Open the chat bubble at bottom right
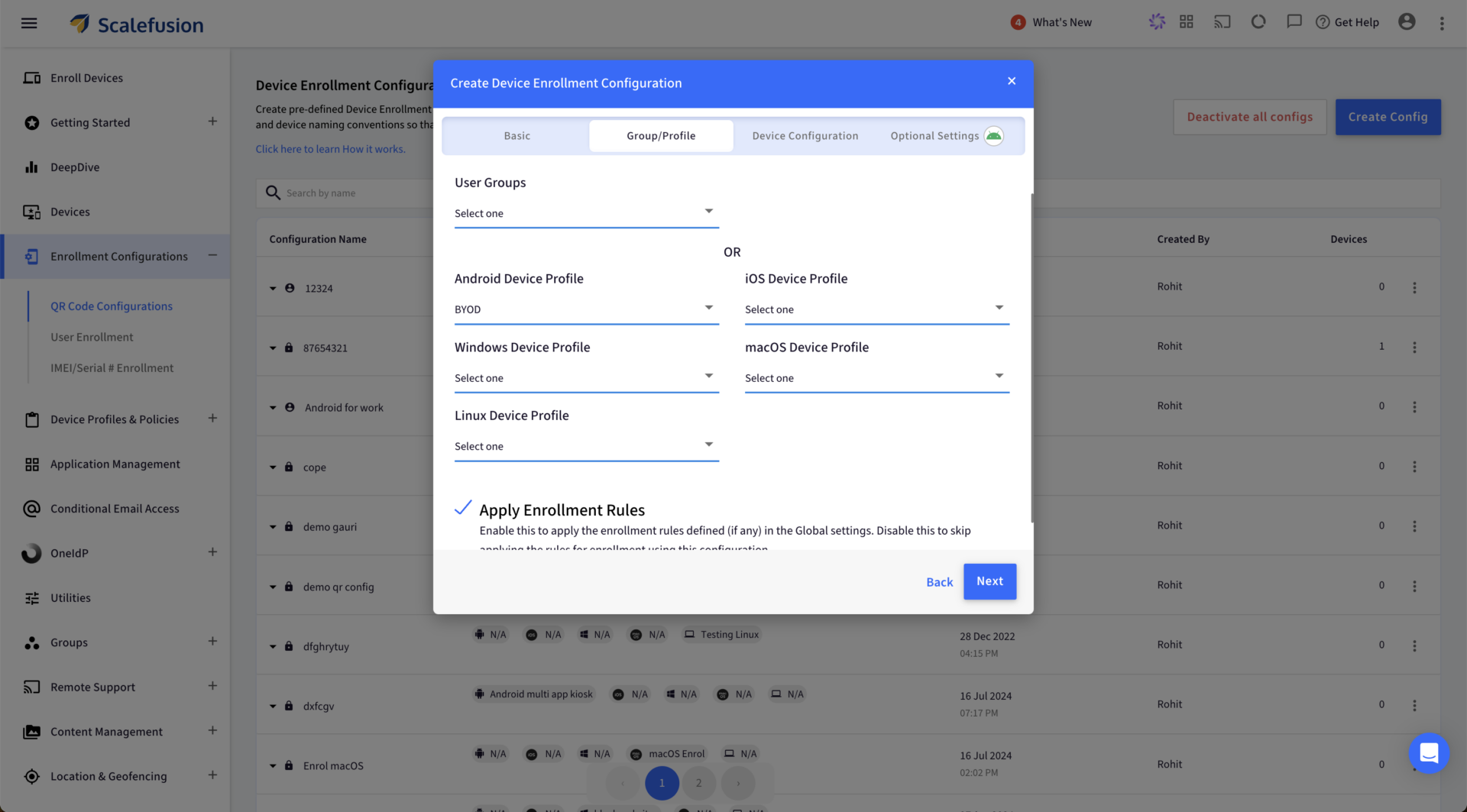Image resolution: width=1467 pixels, height=812 pixels. 1428,753
